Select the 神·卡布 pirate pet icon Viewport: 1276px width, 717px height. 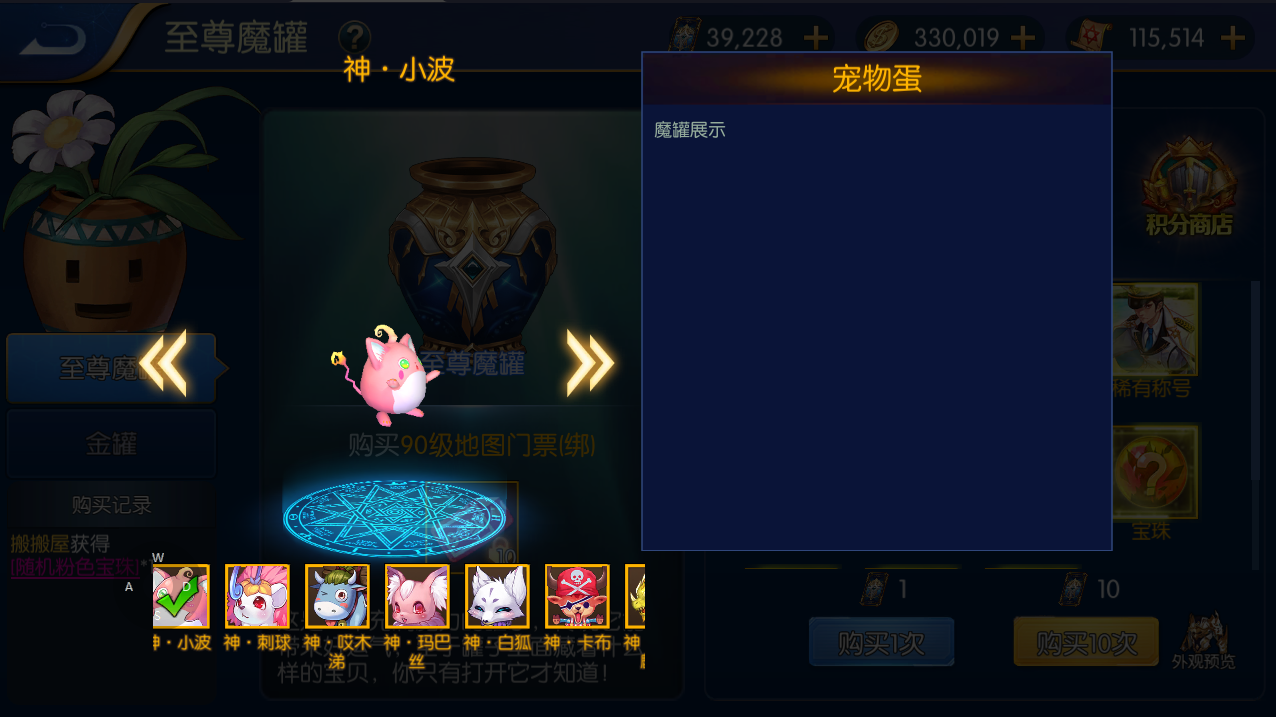[x=578, y=597]
